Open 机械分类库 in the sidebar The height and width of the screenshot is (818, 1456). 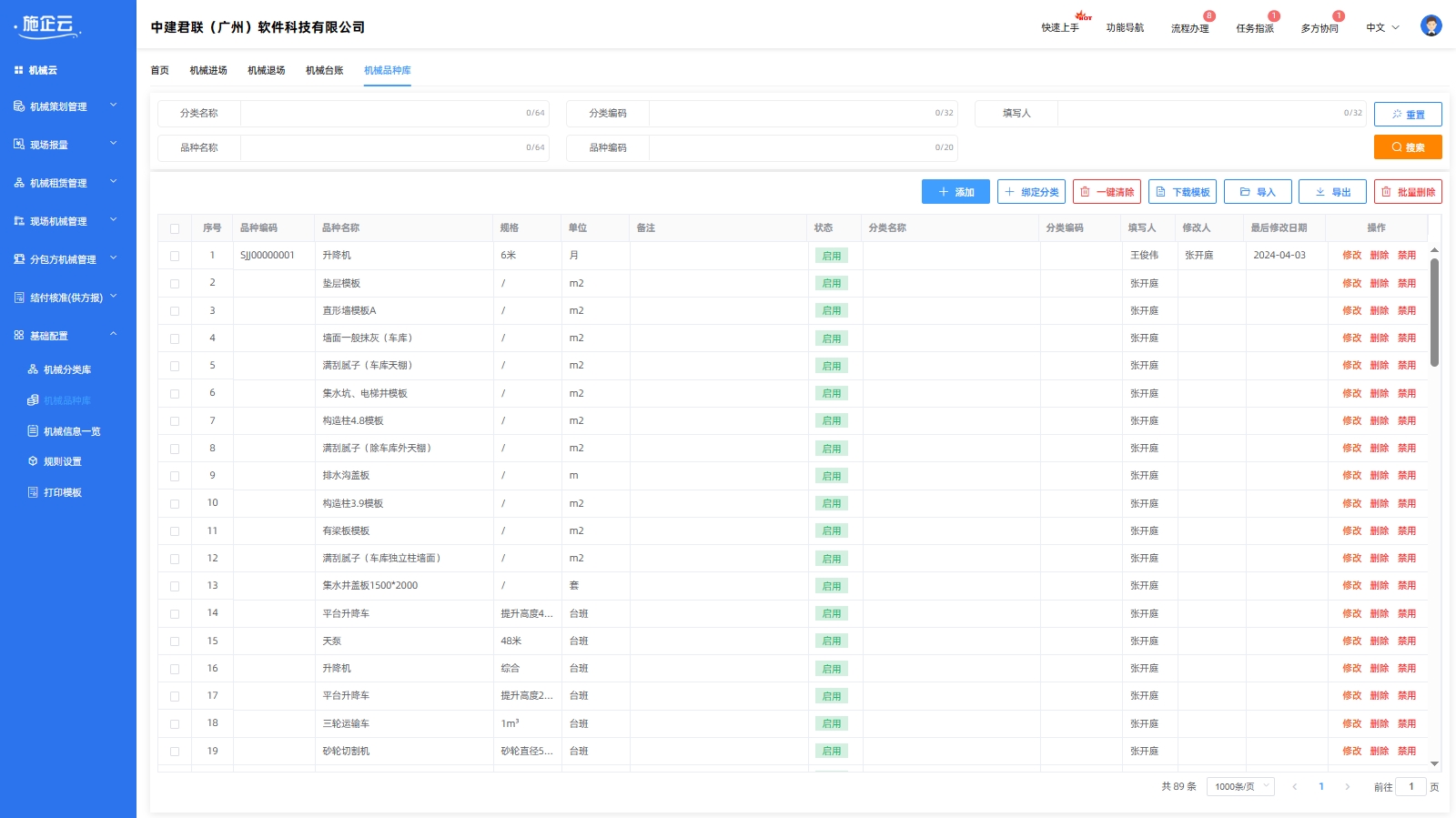[x=66, y=370]
